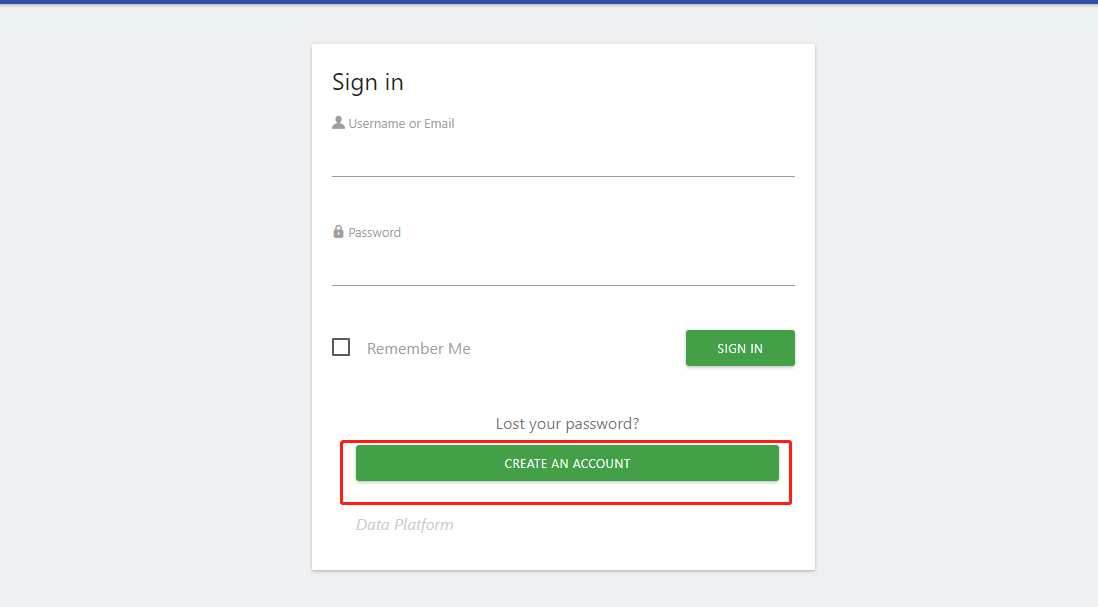Click the Create An Account button
The image size is (1098, 607).
[567, 463]
